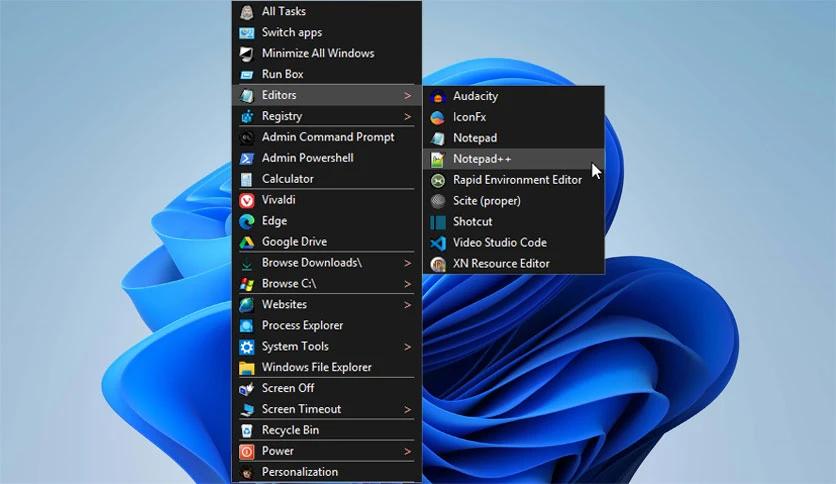This screenshot has width=836, height=484.
Task: Open the Websites menu entry
Action: (327, 304)
